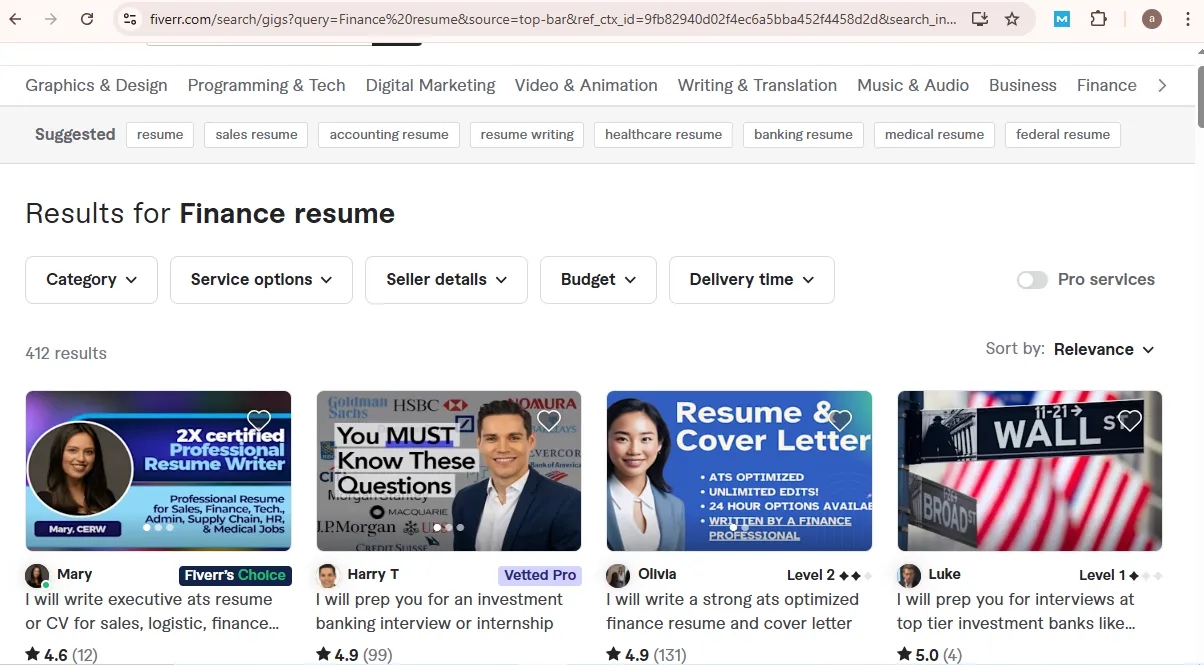
Task: Show more categories with right chevron
Action: click(1162, 86)
